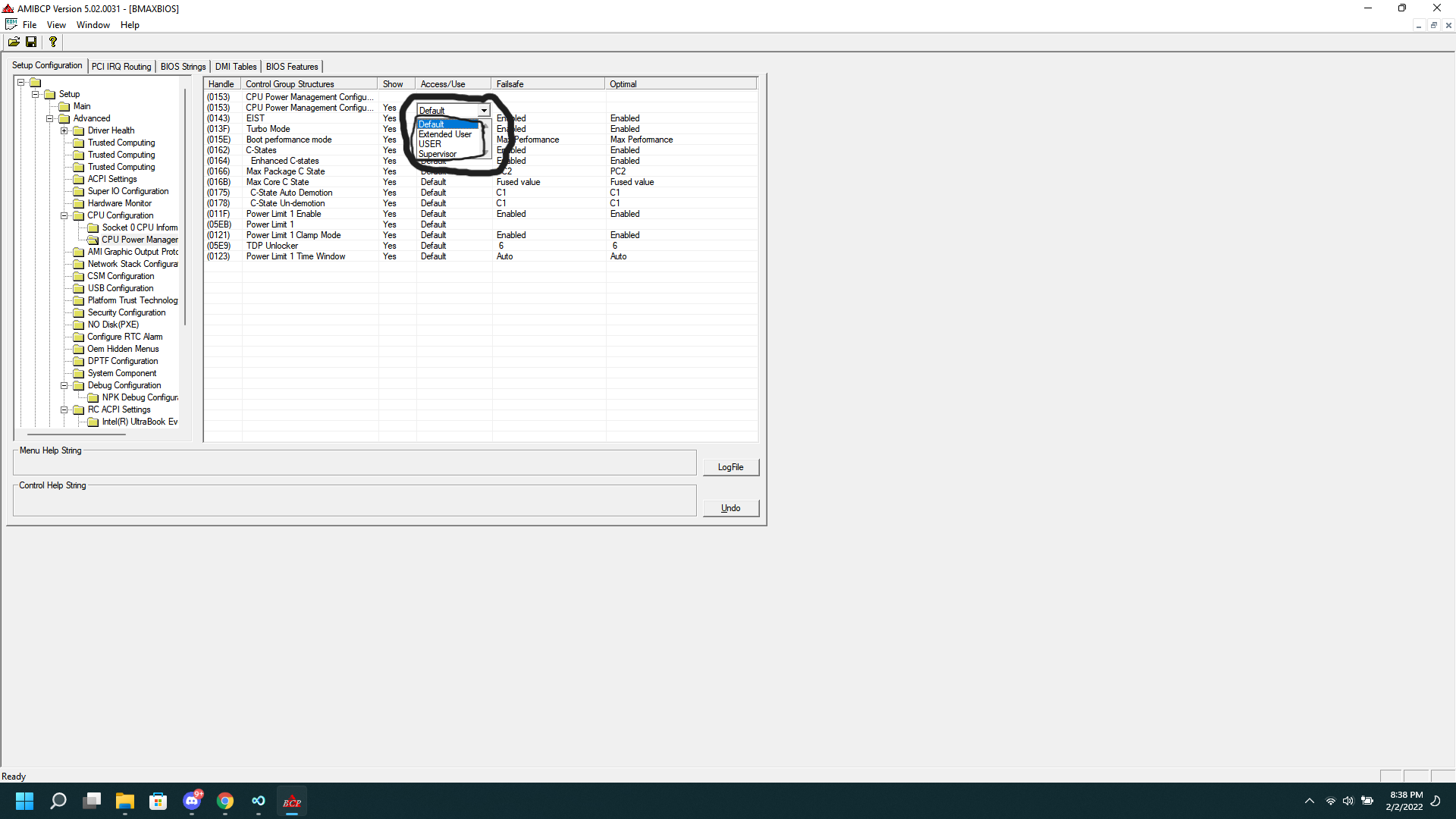Select Hardware Monitor folder in tree
The width and height of the screenshot is (1456, 819).
120,203
